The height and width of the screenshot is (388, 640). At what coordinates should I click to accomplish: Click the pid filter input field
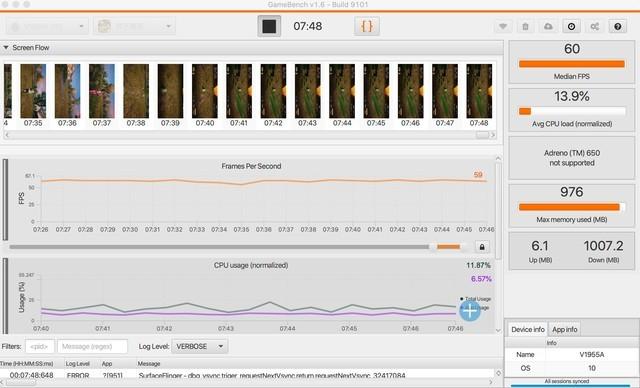[x=40, y=346]
